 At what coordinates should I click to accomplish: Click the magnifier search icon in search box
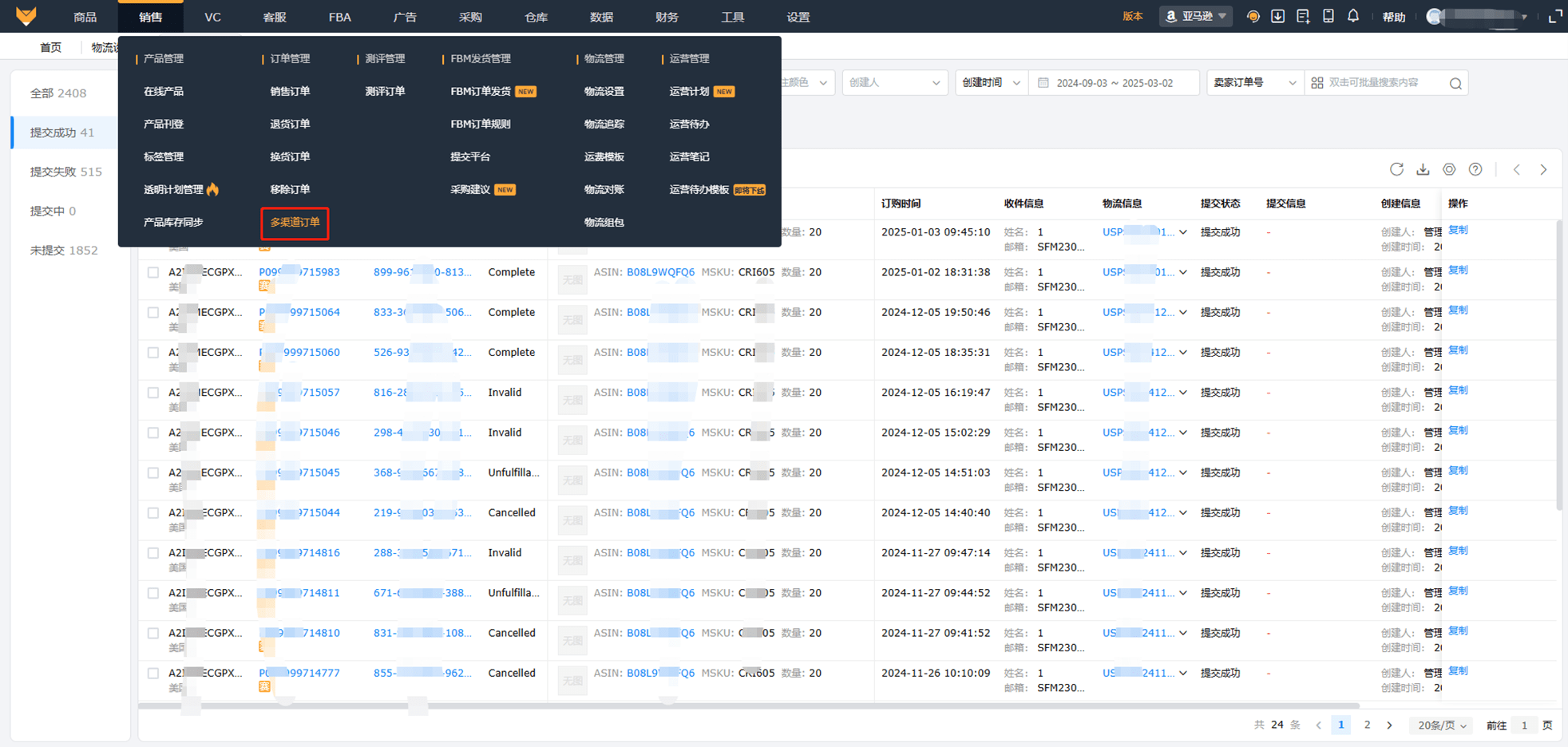[1455, 83]
